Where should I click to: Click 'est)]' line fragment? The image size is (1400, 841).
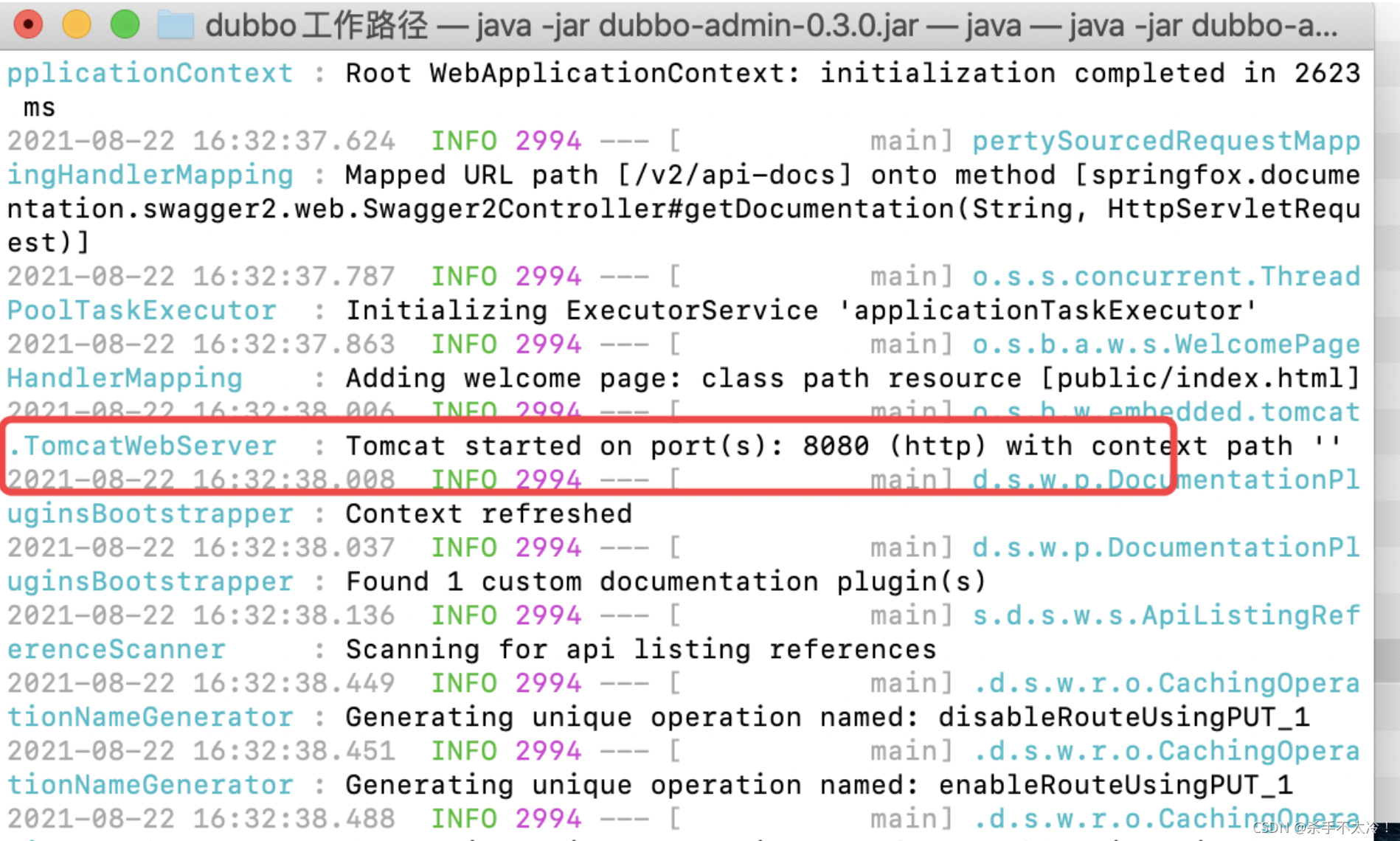pyautogui.click(x=49, y=242)
